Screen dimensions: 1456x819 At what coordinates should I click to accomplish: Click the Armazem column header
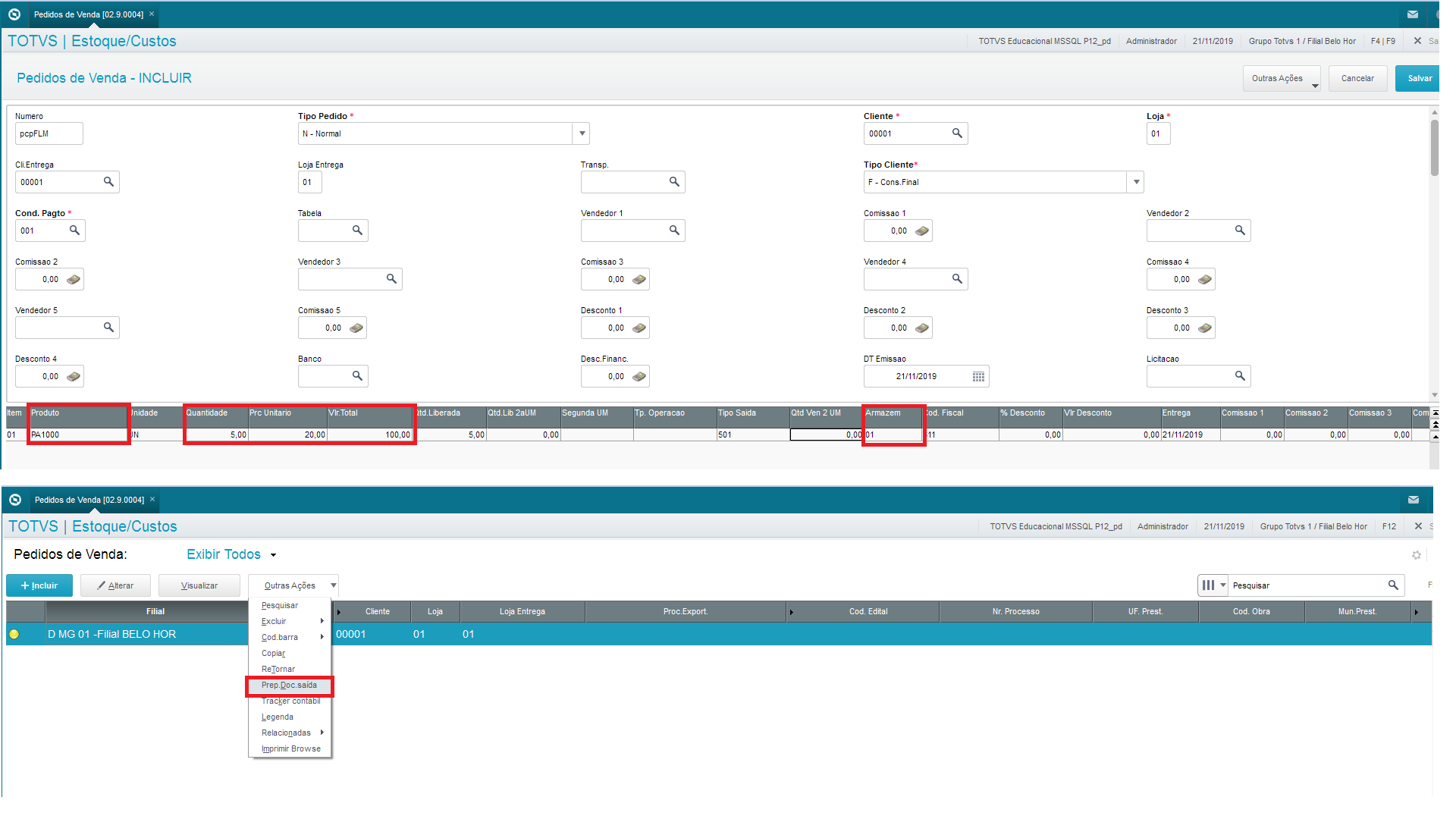pyautogui.click(x=893, y=413)
